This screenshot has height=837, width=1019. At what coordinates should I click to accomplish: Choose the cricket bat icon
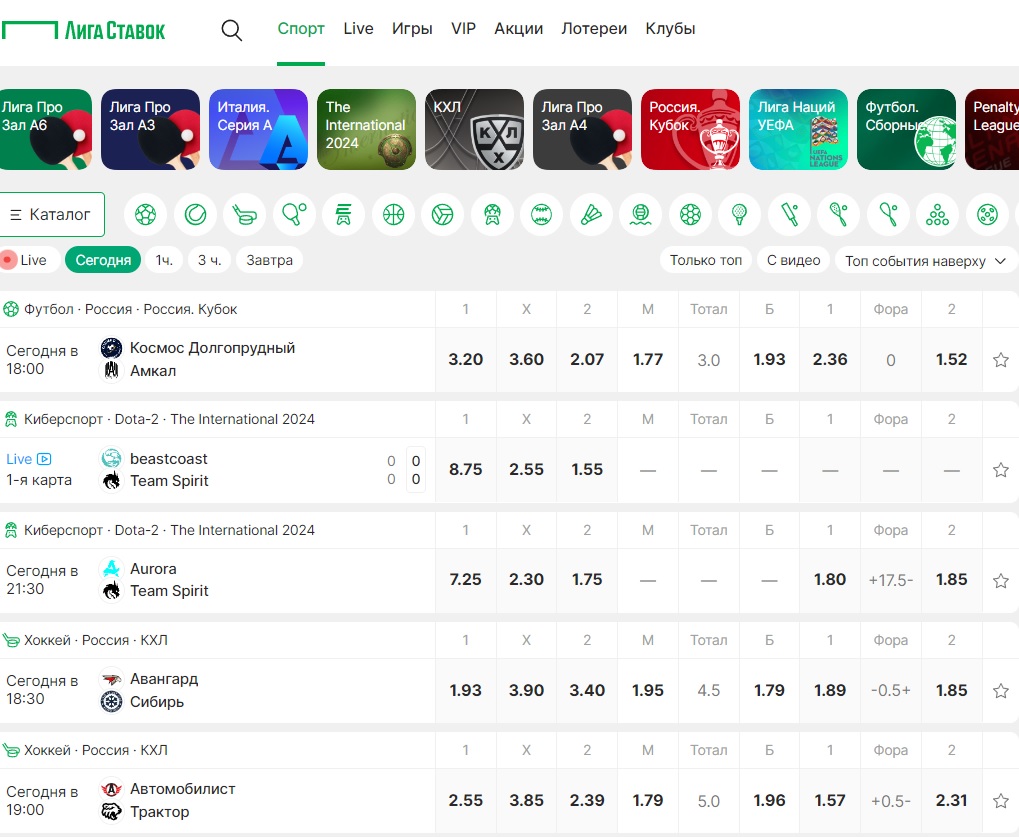coord(789,214)
